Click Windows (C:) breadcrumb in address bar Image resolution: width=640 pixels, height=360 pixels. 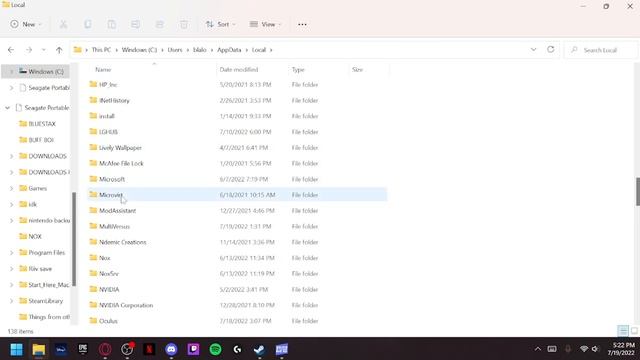[x=139, y=50]
